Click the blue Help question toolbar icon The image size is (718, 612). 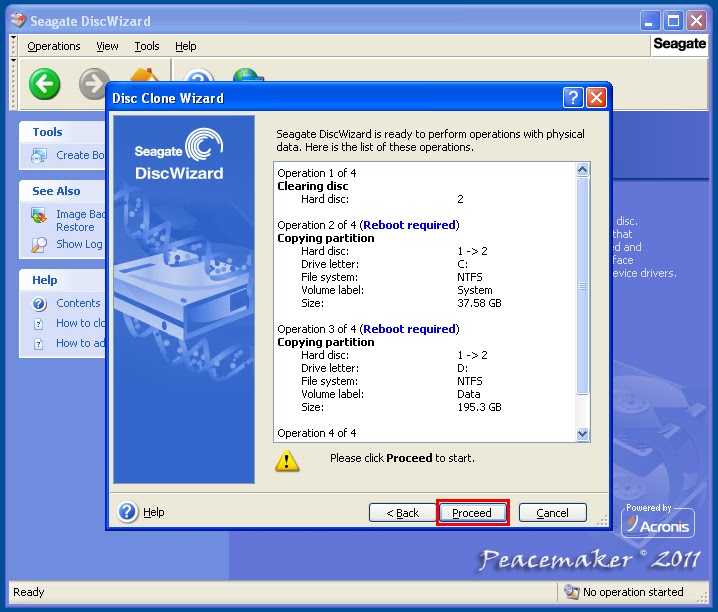(199, 75)
